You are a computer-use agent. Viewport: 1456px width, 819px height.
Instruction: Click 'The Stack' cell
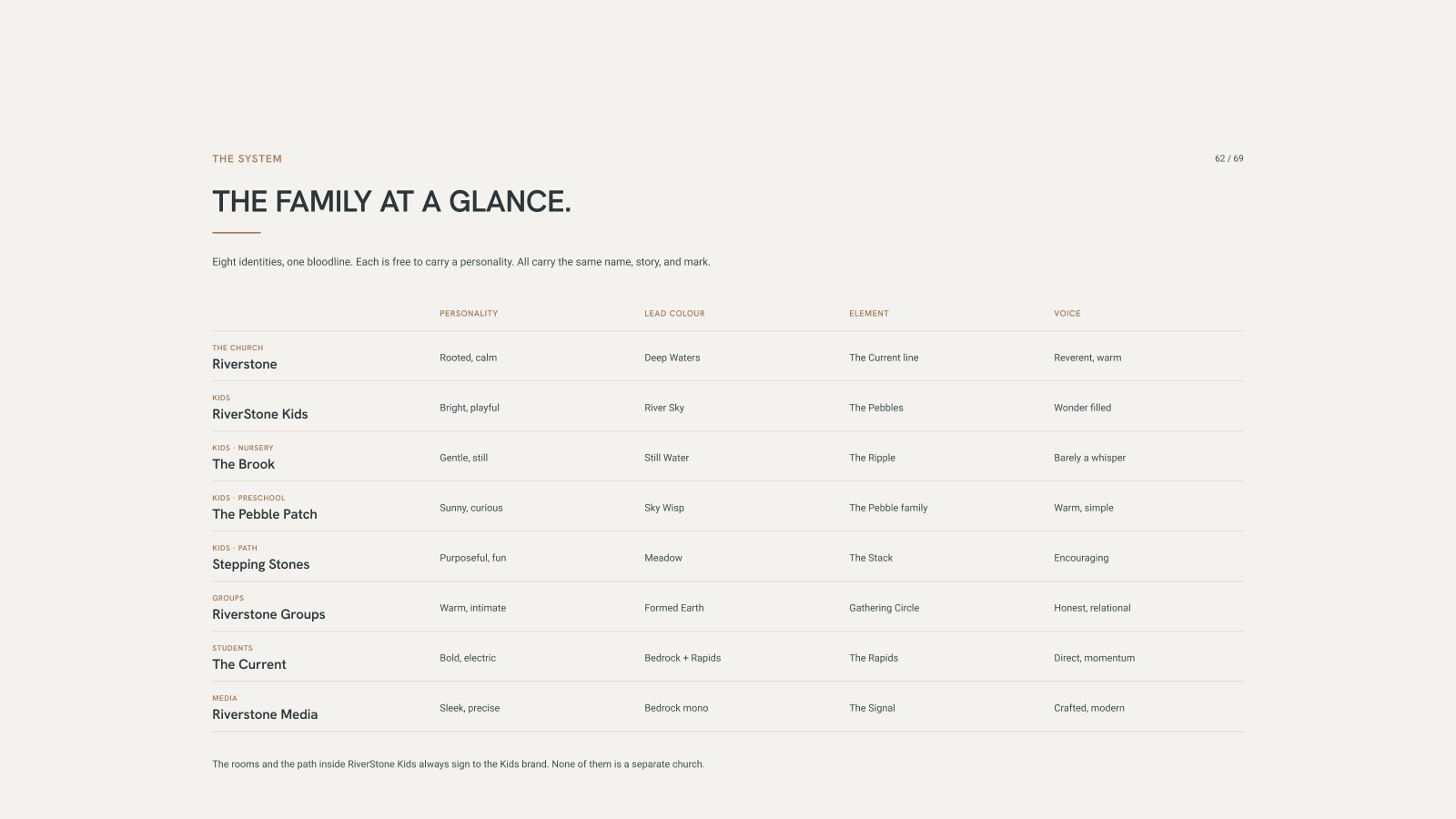pyautogui.click(x=871, y=558)
